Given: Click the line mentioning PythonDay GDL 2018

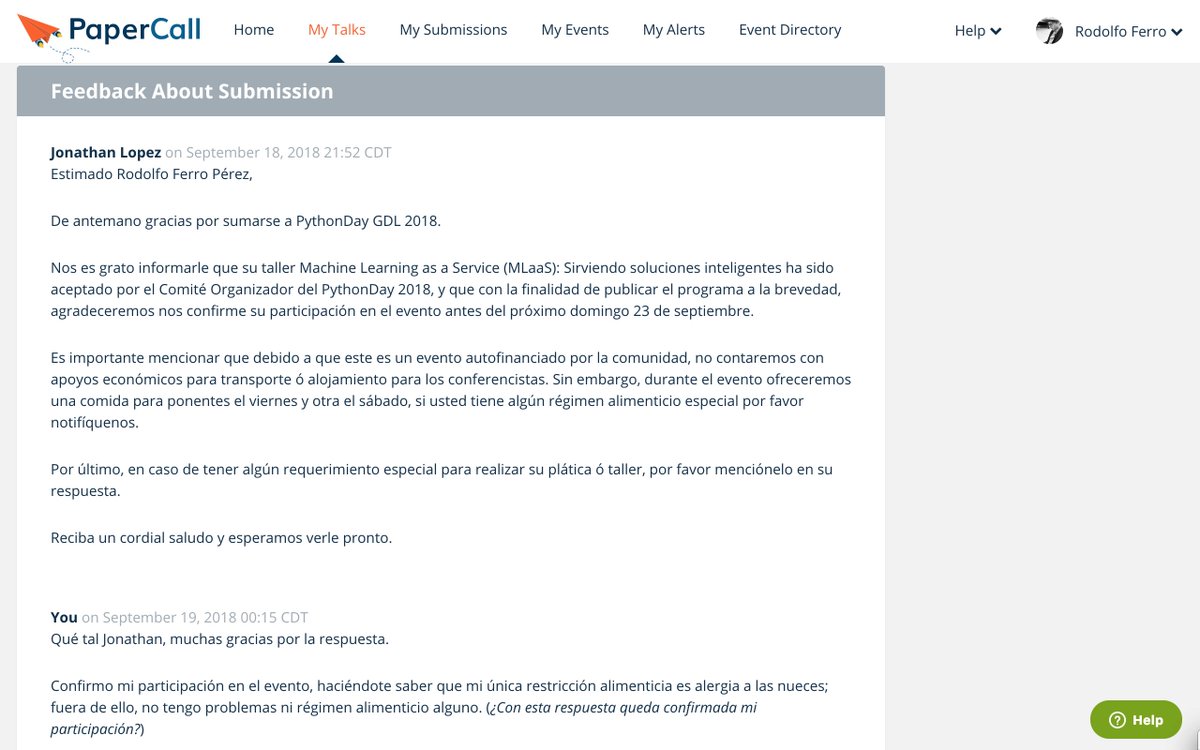Looking at the screenshot, I should tap(245, 221).
